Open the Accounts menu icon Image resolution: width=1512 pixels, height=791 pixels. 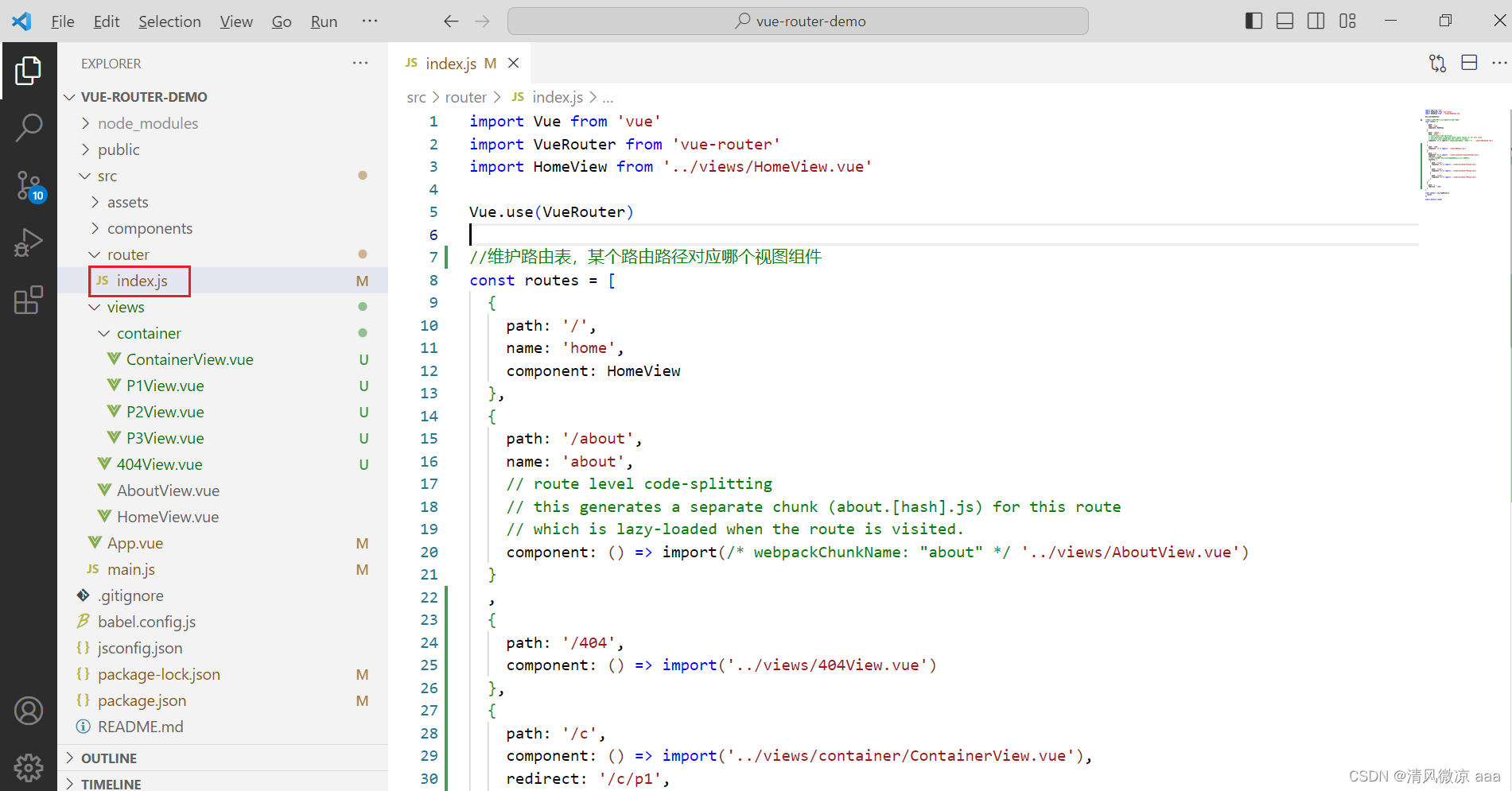[x=29, y=711]
